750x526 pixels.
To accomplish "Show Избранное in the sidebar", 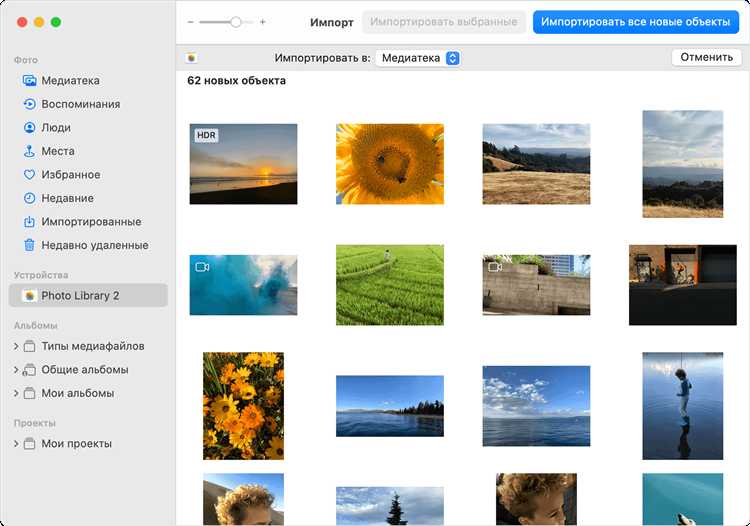I will [88, 175].
